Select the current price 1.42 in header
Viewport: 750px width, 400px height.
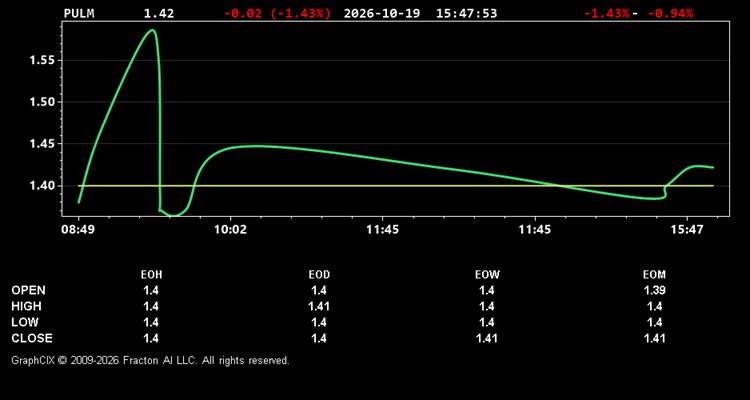coord(159,13)
